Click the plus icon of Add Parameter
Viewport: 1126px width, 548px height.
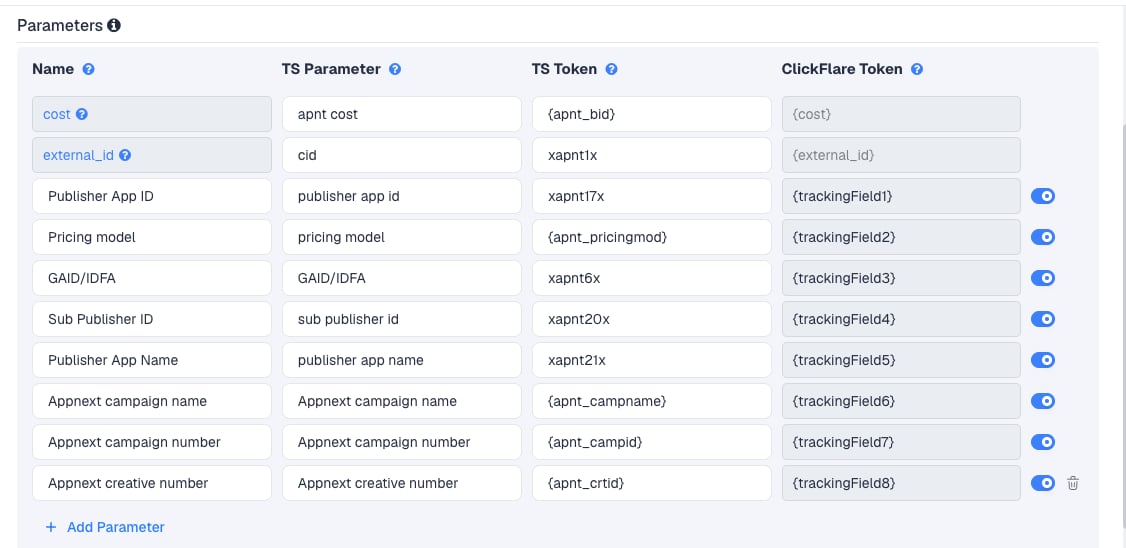coord(51,527)
